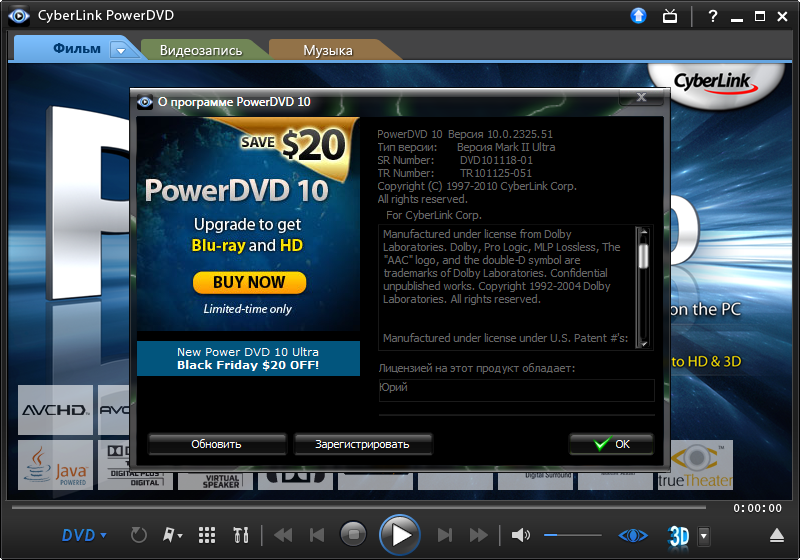This screenshot has width=800, height=560.
Task: Open the TV mode icon in title bar
Action: [x=670, y=16]
